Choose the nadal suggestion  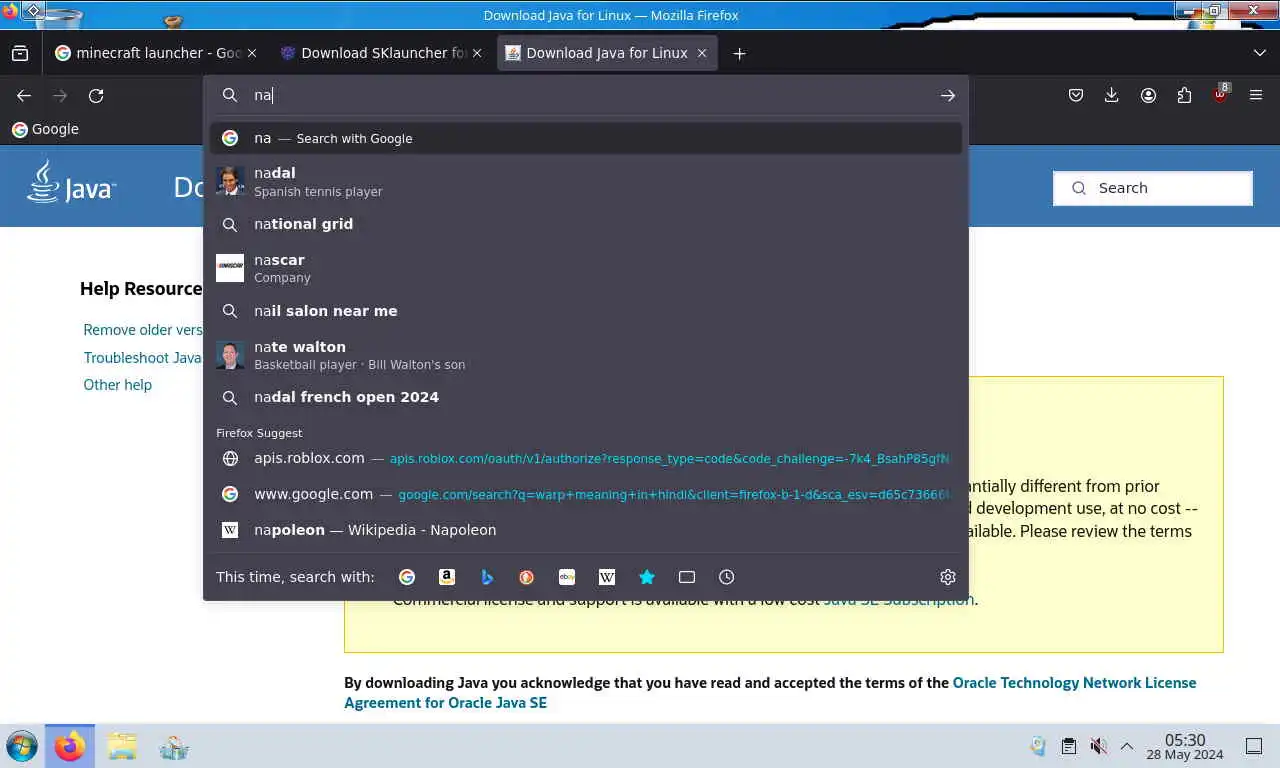(x=586, y=181)
